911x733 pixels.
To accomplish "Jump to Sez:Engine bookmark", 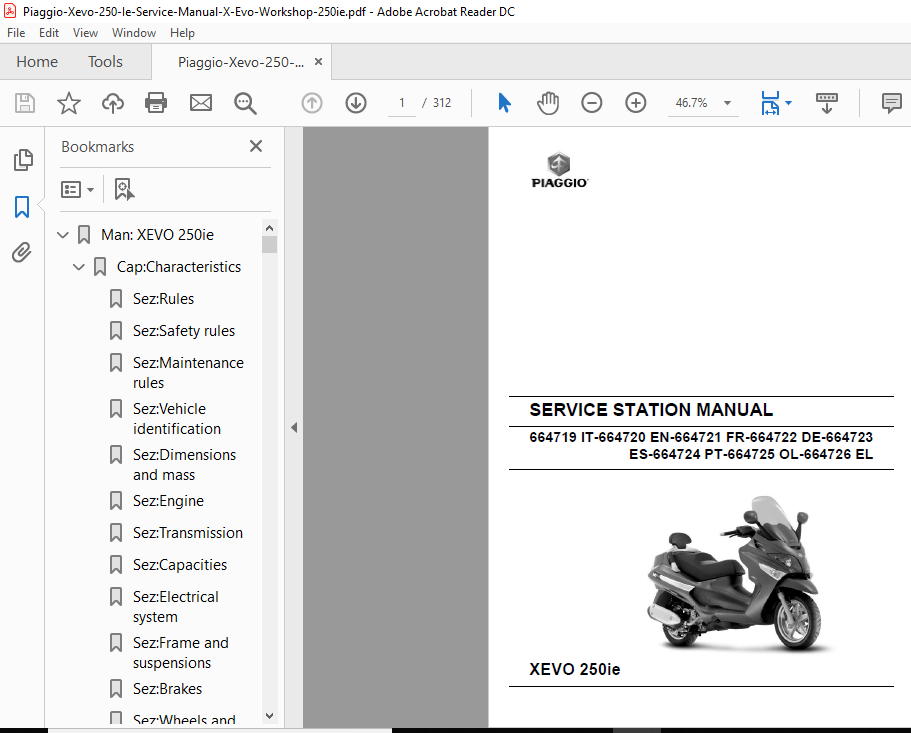I will click(168, 501).
